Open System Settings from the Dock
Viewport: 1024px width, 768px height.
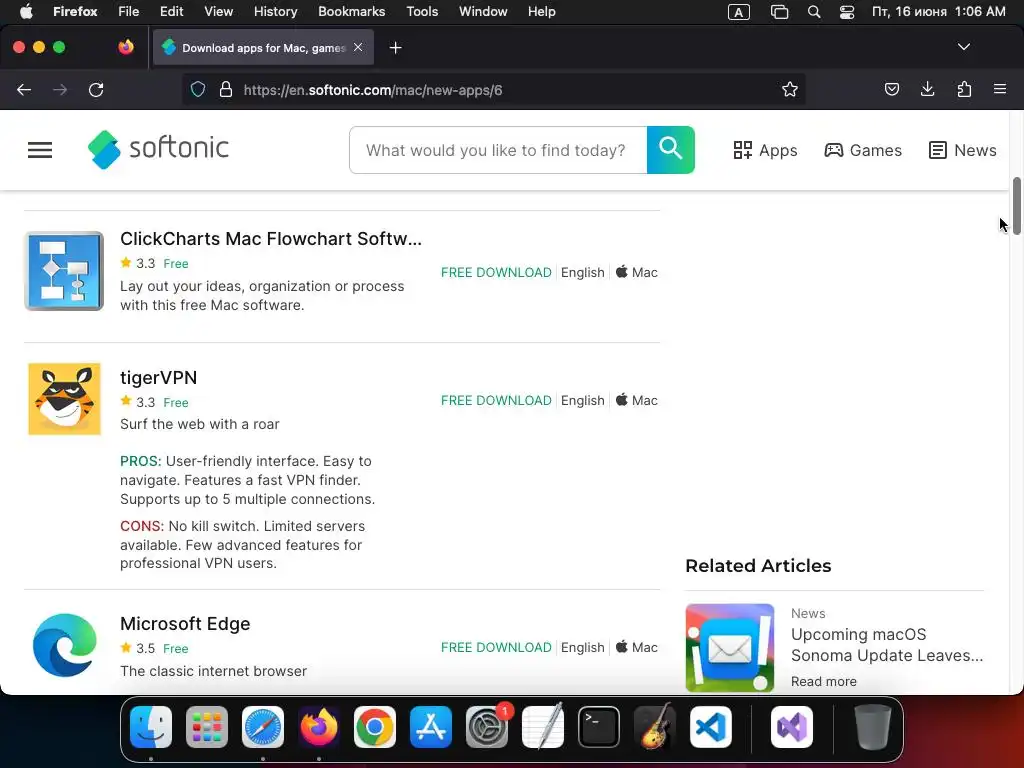click(x=487, y=727)
